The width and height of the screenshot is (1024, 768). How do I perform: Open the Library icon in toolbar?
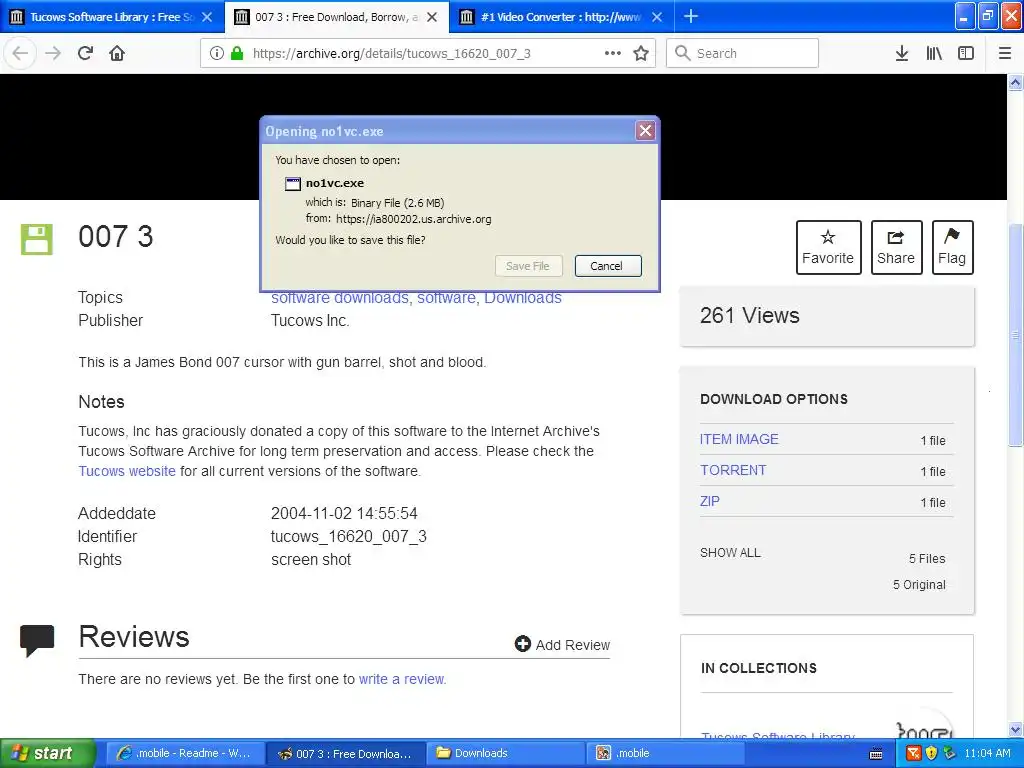click(934, 53)
